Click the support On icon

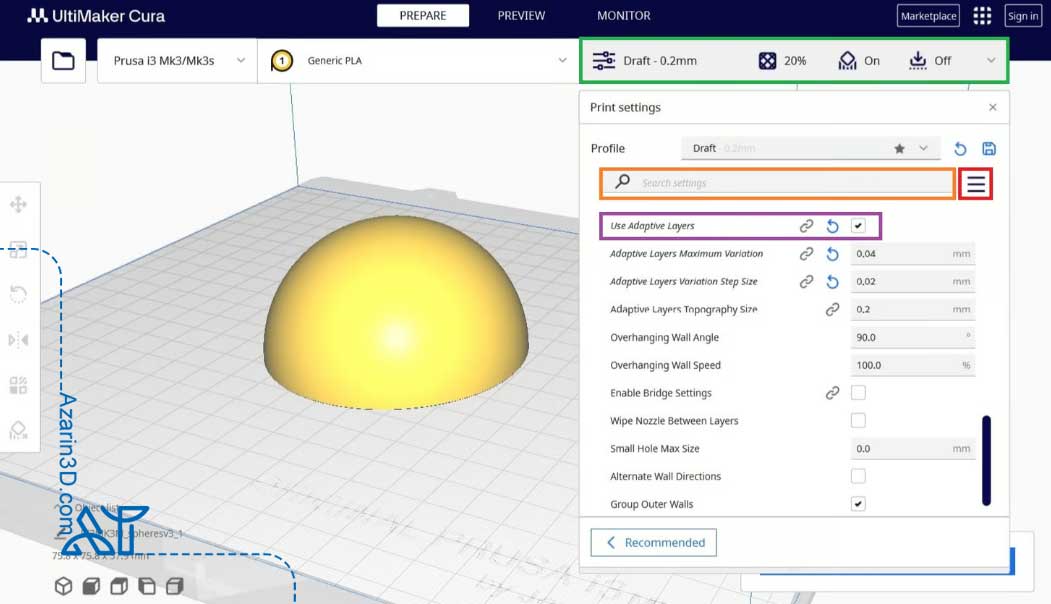847,61
